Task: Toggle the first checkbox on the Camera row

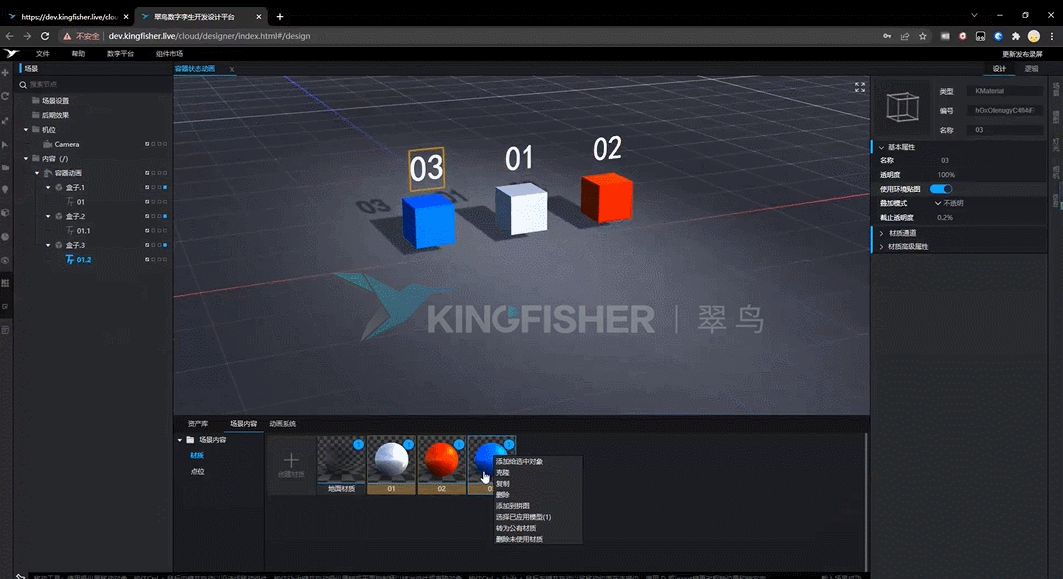Action: click(x=147, y=144)
